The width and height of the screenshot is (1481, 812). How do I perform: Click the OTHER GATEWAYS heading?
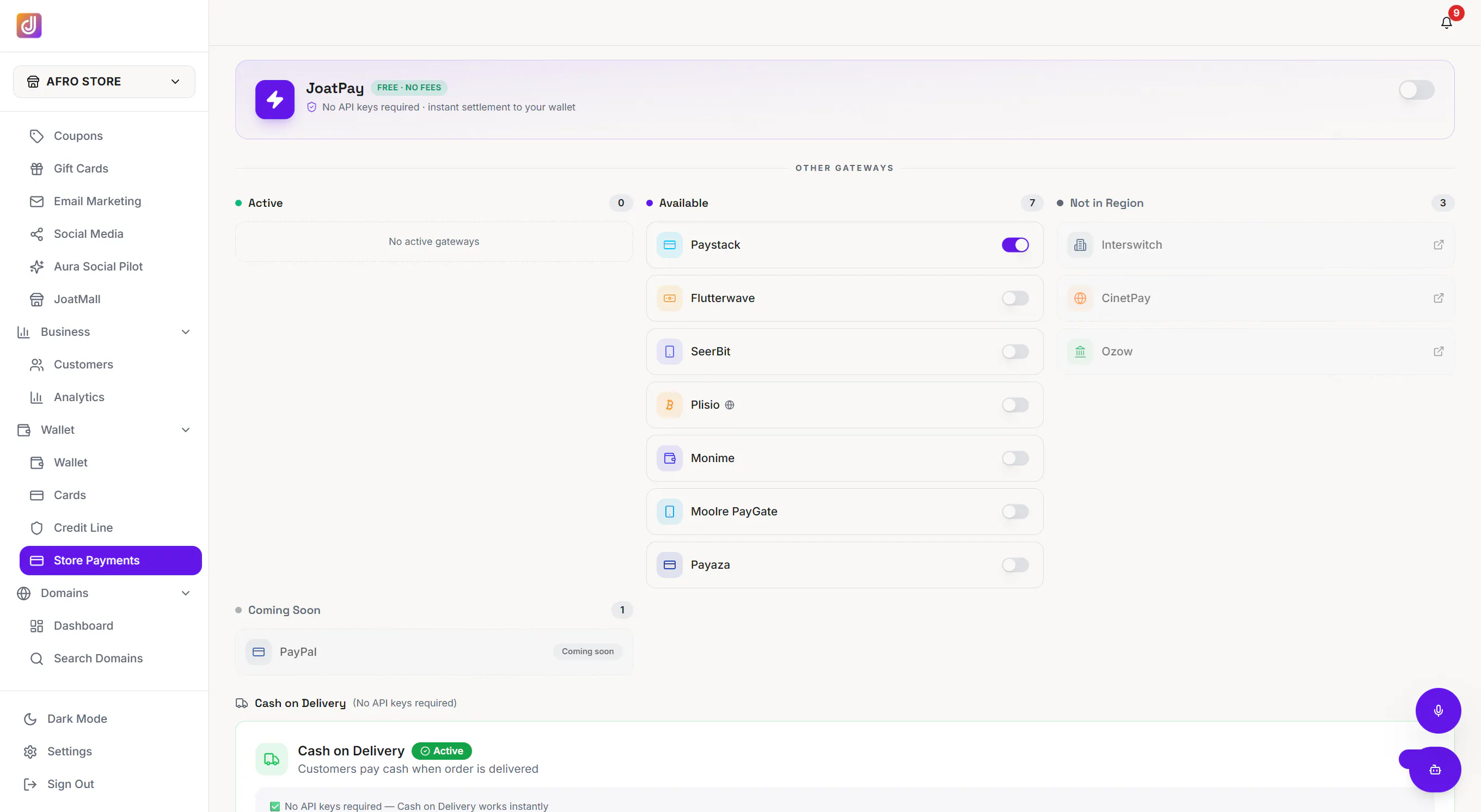(844, 168)
